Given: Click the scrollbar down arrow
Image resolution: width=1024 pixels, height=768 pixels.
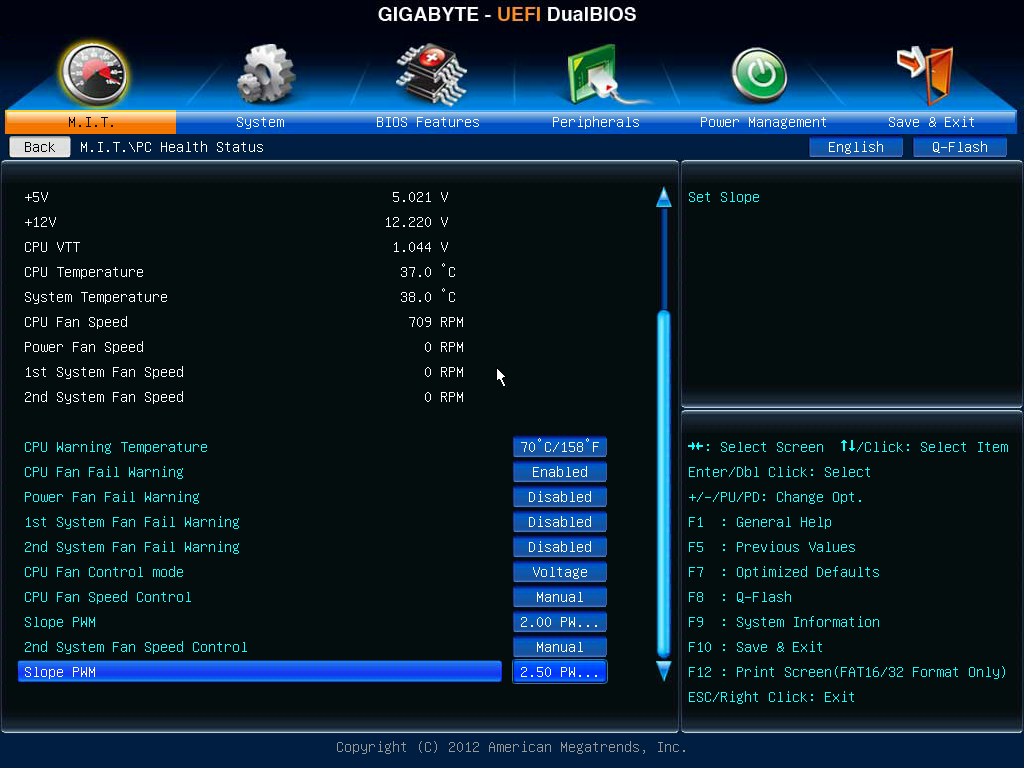Looking at the screenshot, I should (664, 671).
